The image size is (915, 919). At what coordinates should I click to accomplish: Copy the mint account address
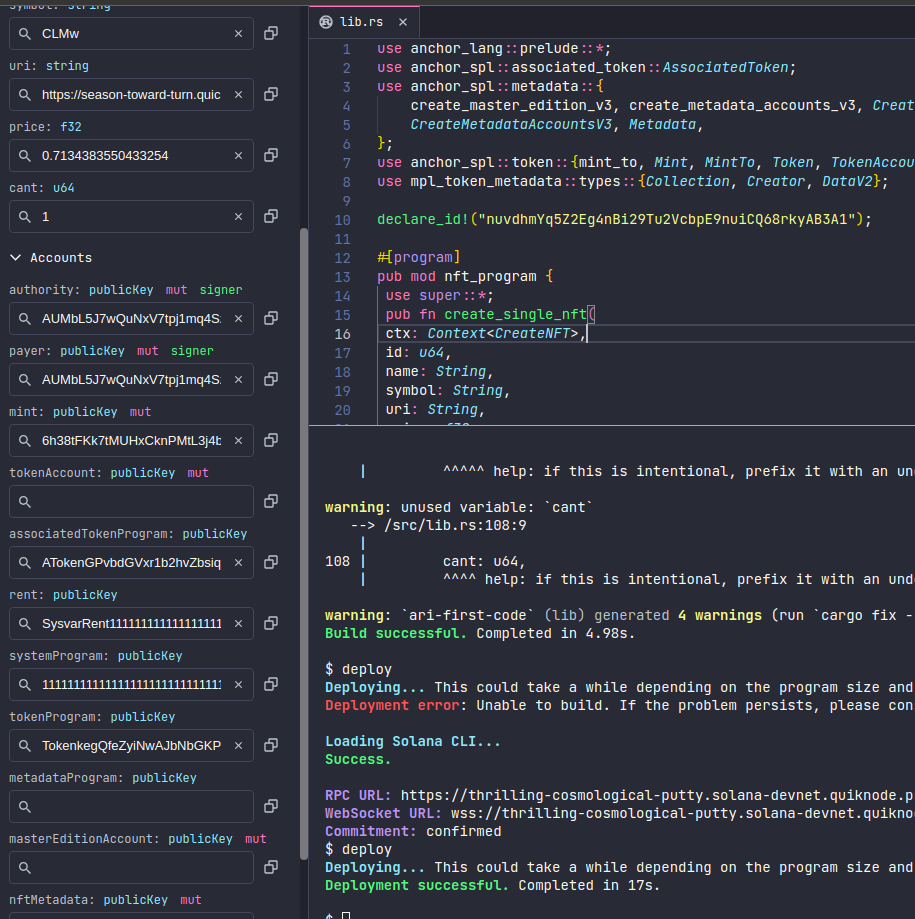(x=271, y=441)
